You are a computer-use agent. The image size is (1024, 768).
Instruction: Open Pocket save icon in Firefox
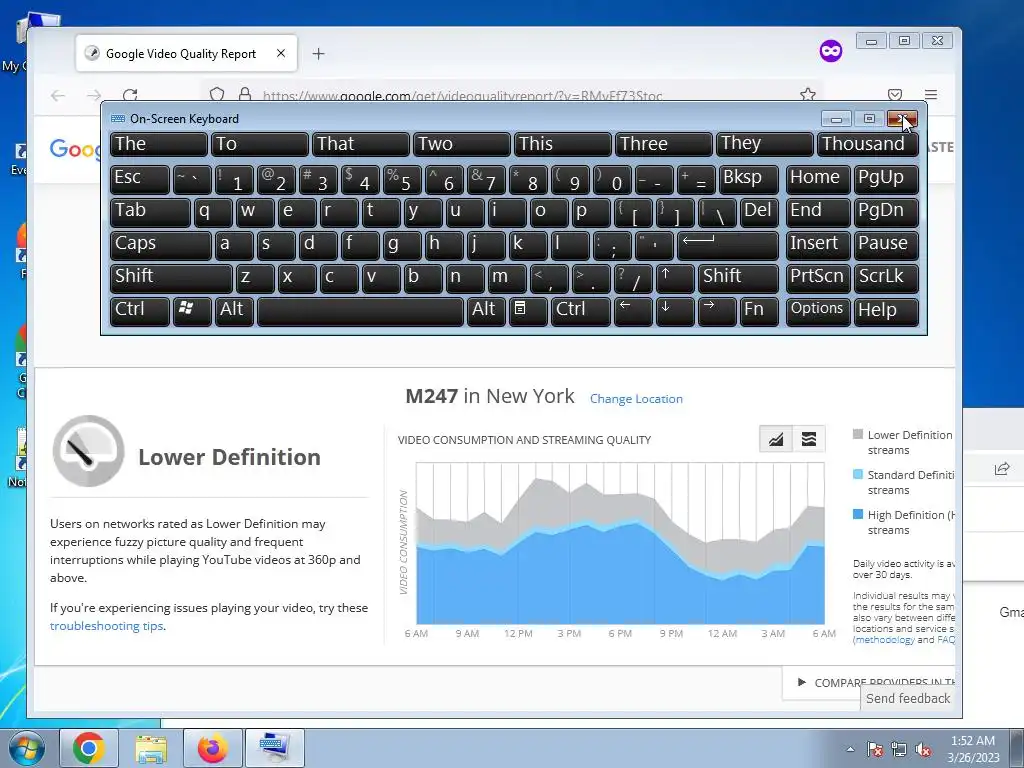click(x=895, y=95)
